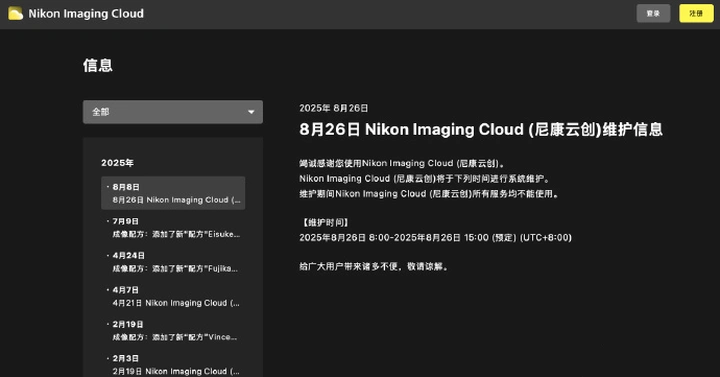Screen dimensions: 720x377
Task: Click the Nikon Imaging Cloud logo icon
Action: tap(15, 14)
